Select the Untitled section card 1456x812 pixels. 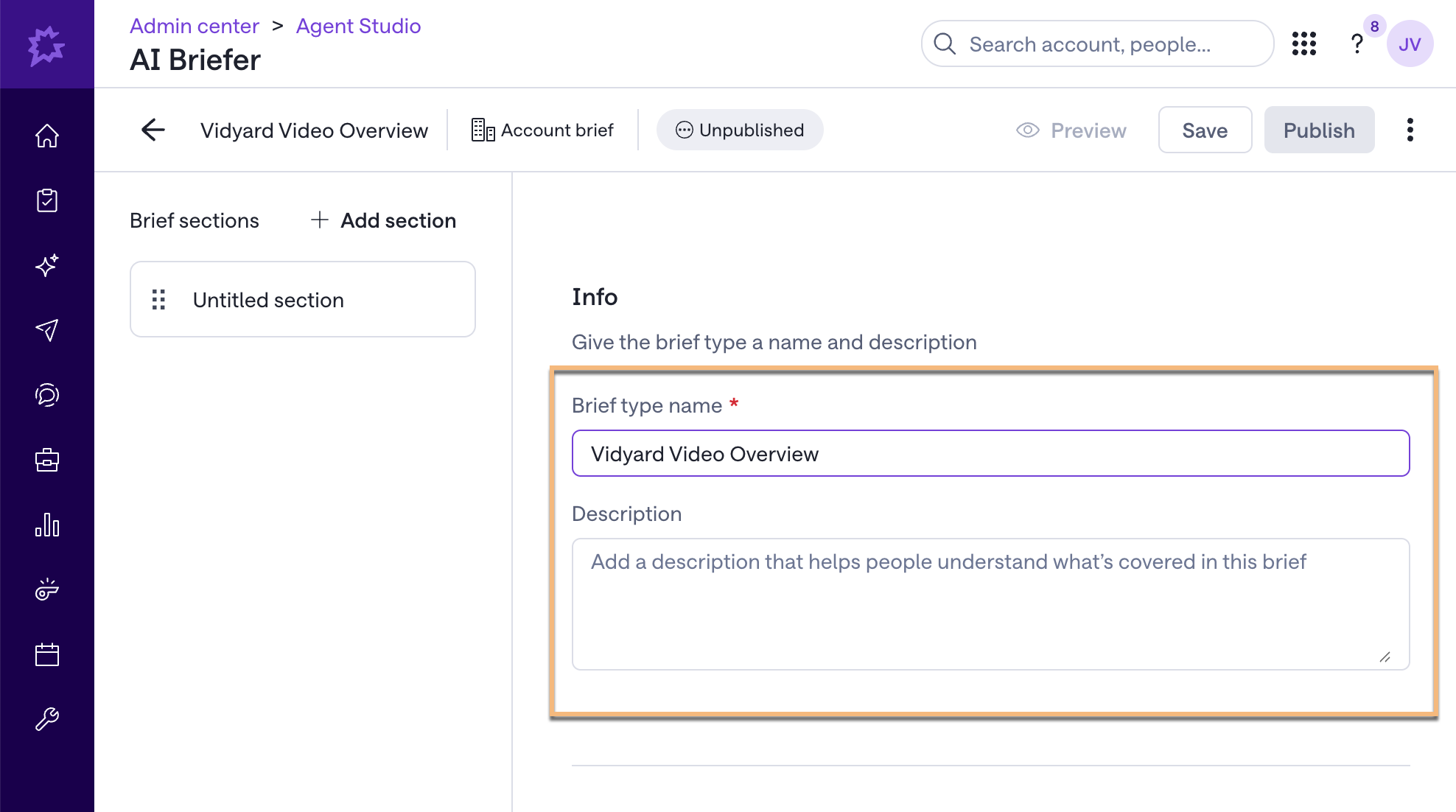coord(303,299)
